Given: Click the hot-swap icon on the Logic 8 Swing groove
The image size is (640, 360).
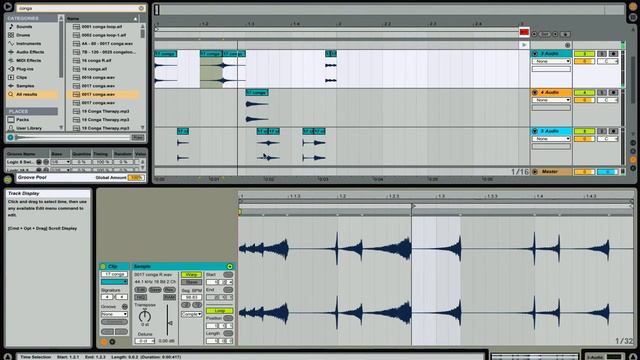Looking at the screenshot, I should (45, 162).
